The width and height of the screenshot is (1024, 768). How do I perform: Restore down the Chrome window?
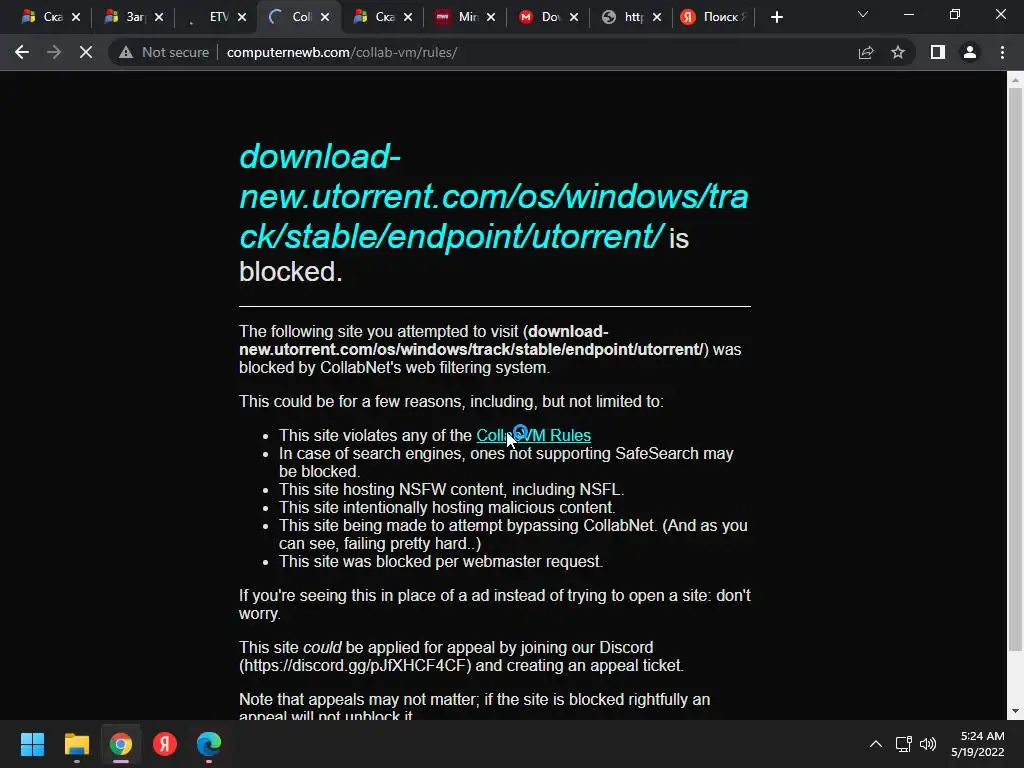point(955,14)
